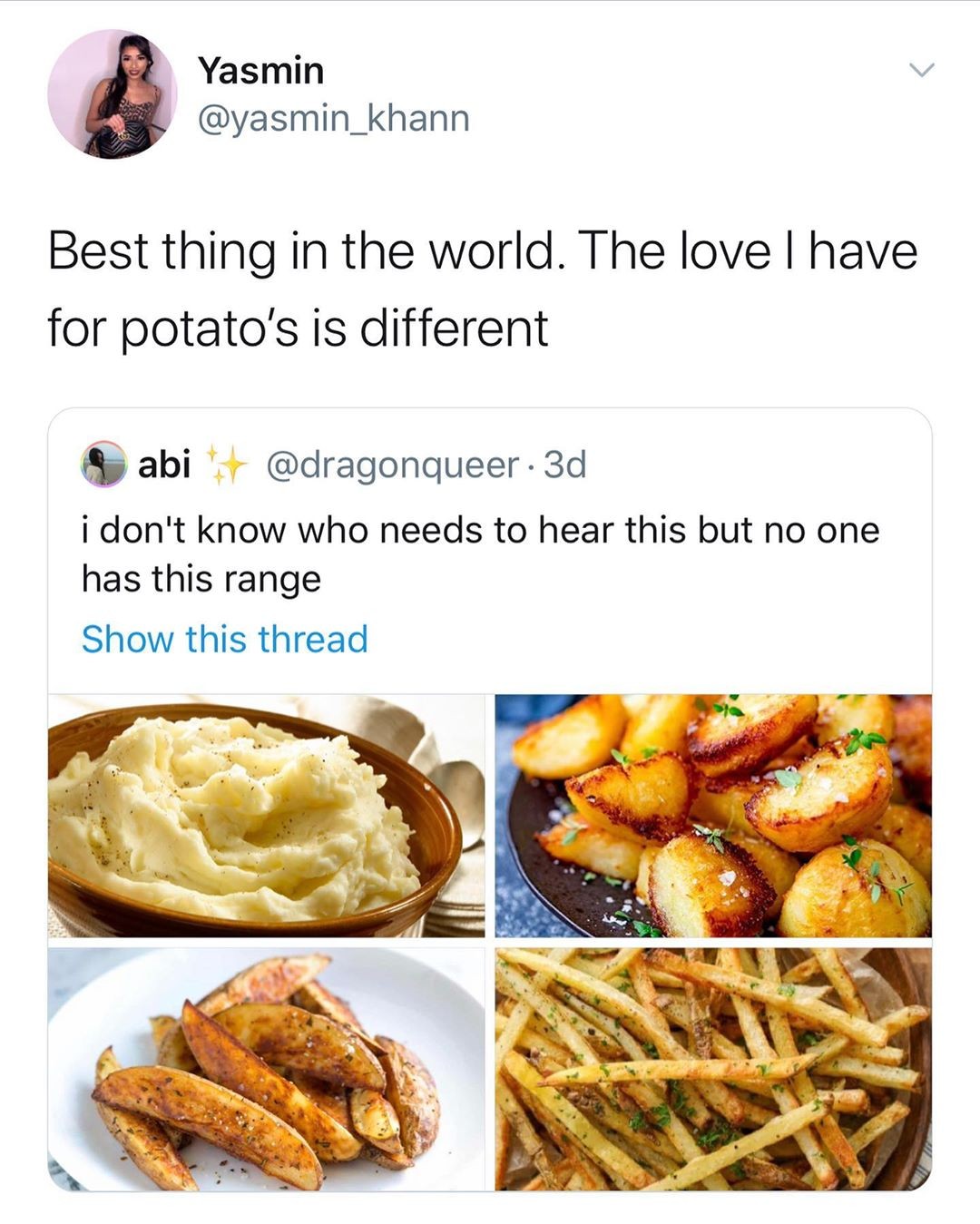This screenshot has height=1224, width=980.
Task: View the roast potatoes photo
Action: pyautogui.click(x=713, y=815)
